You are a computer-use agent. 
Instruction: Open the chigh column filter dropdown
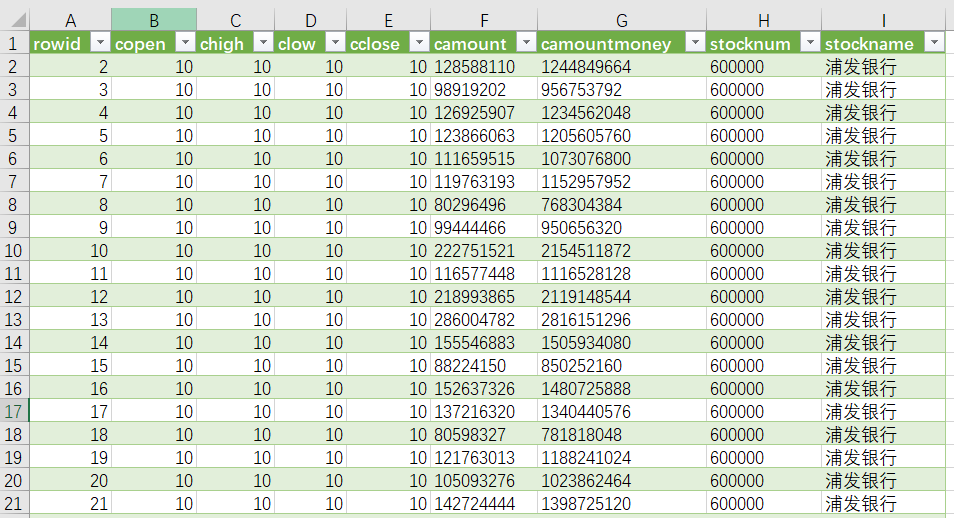tap(263, 43)
